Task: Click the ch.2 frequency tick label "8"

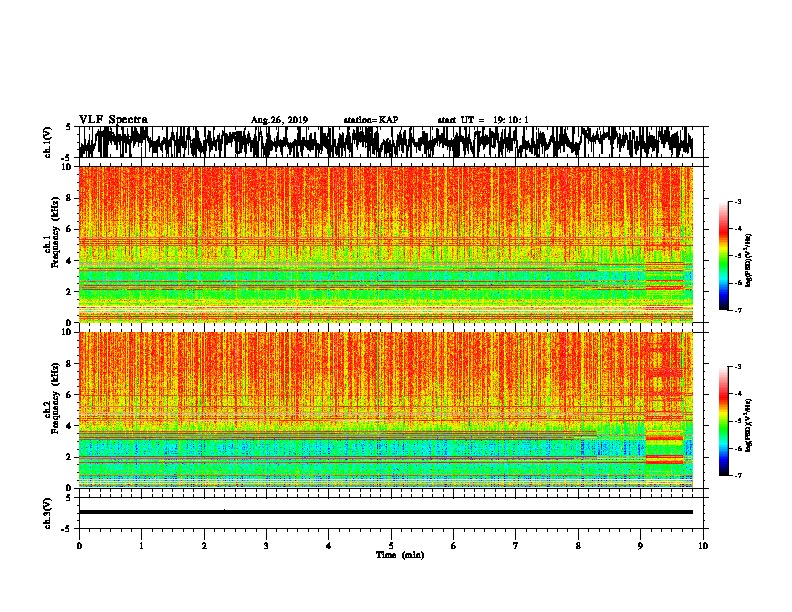Action: pyautogui.click(x=70, y=364)
